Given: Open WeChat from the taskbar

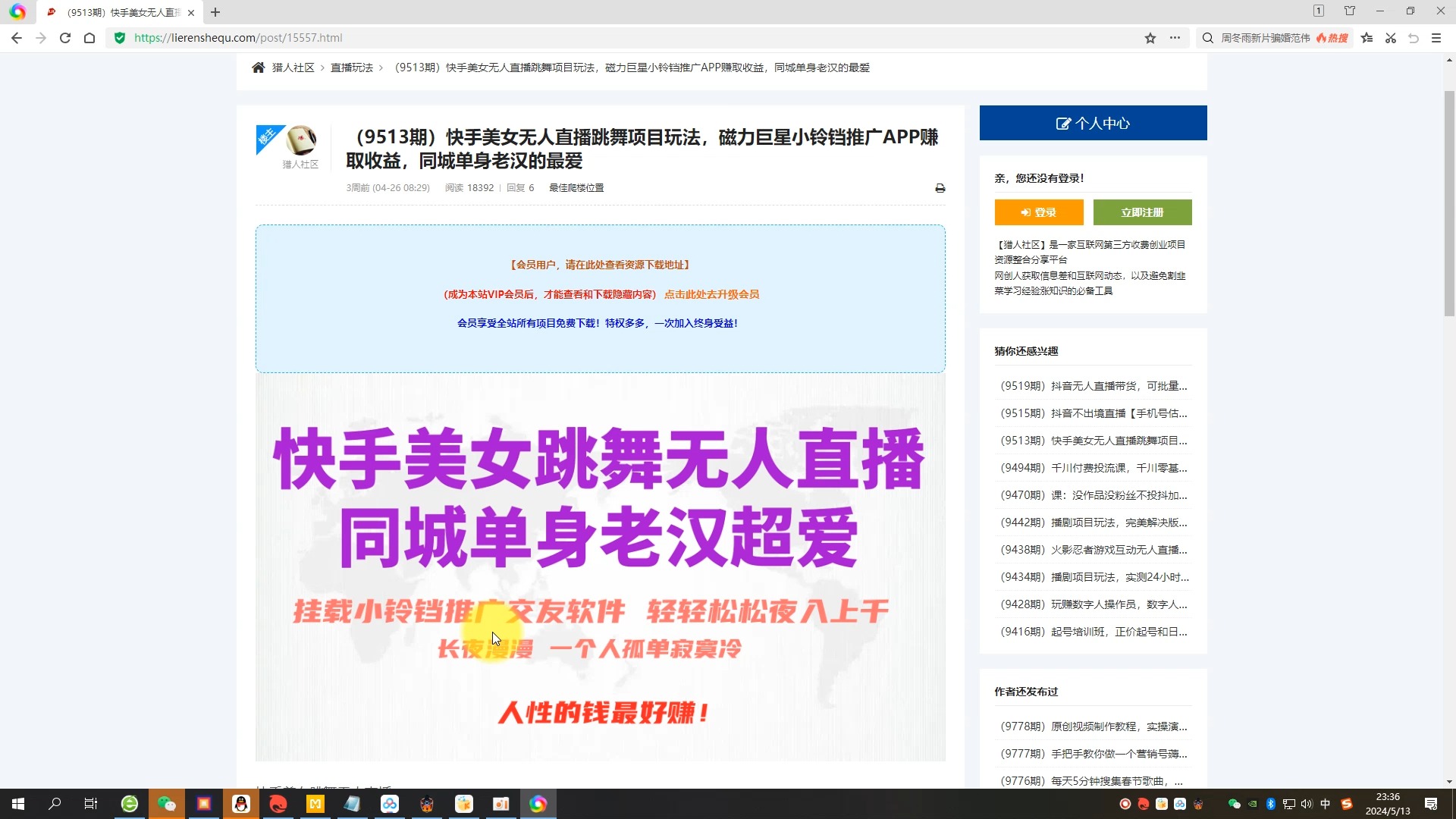Looking at the screenshot, I should (x=167, y=804).
